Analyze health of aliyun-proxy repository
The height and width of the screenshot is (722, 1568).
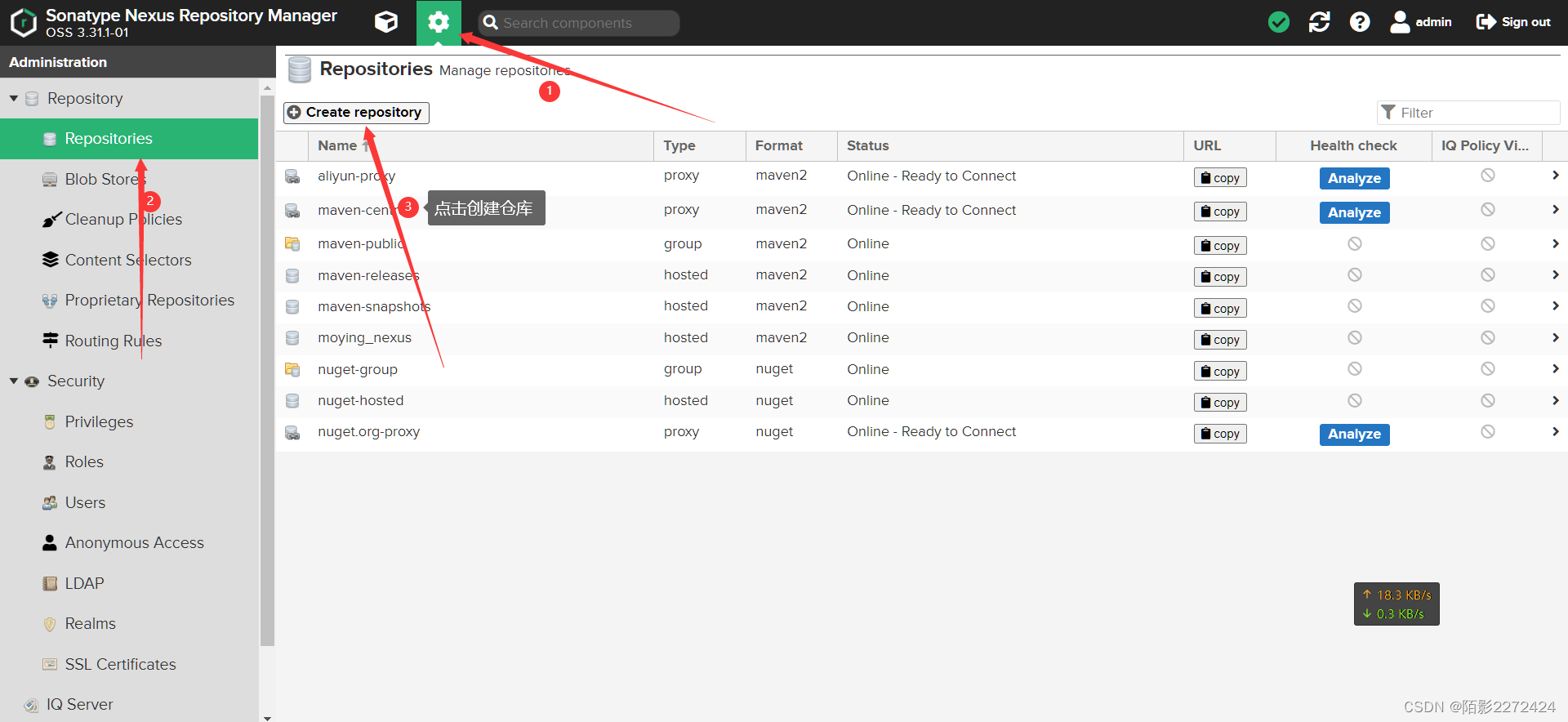click(1354, 178)
